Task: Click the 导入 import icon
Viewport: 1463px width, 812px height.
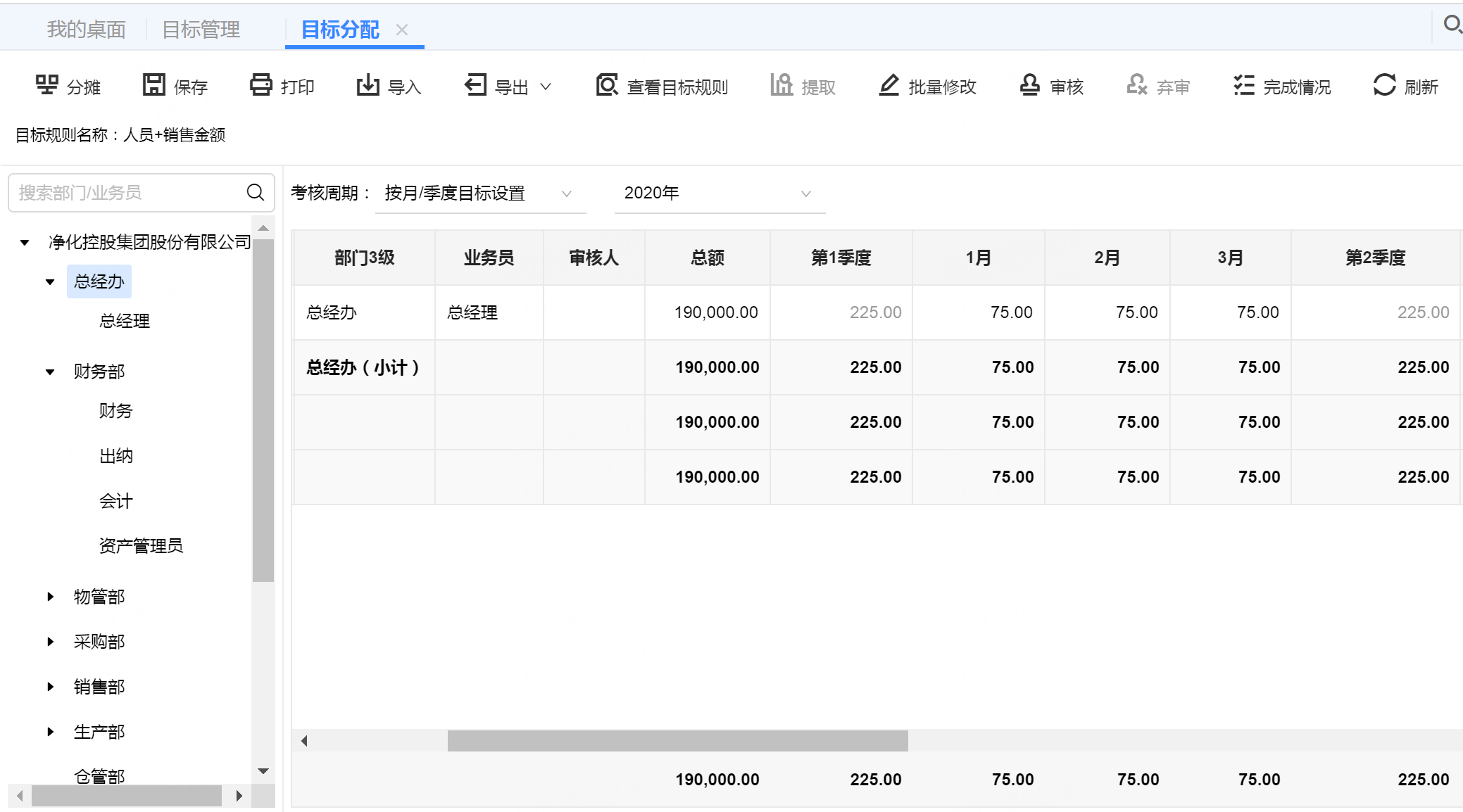Action: [x=368, y=85]
